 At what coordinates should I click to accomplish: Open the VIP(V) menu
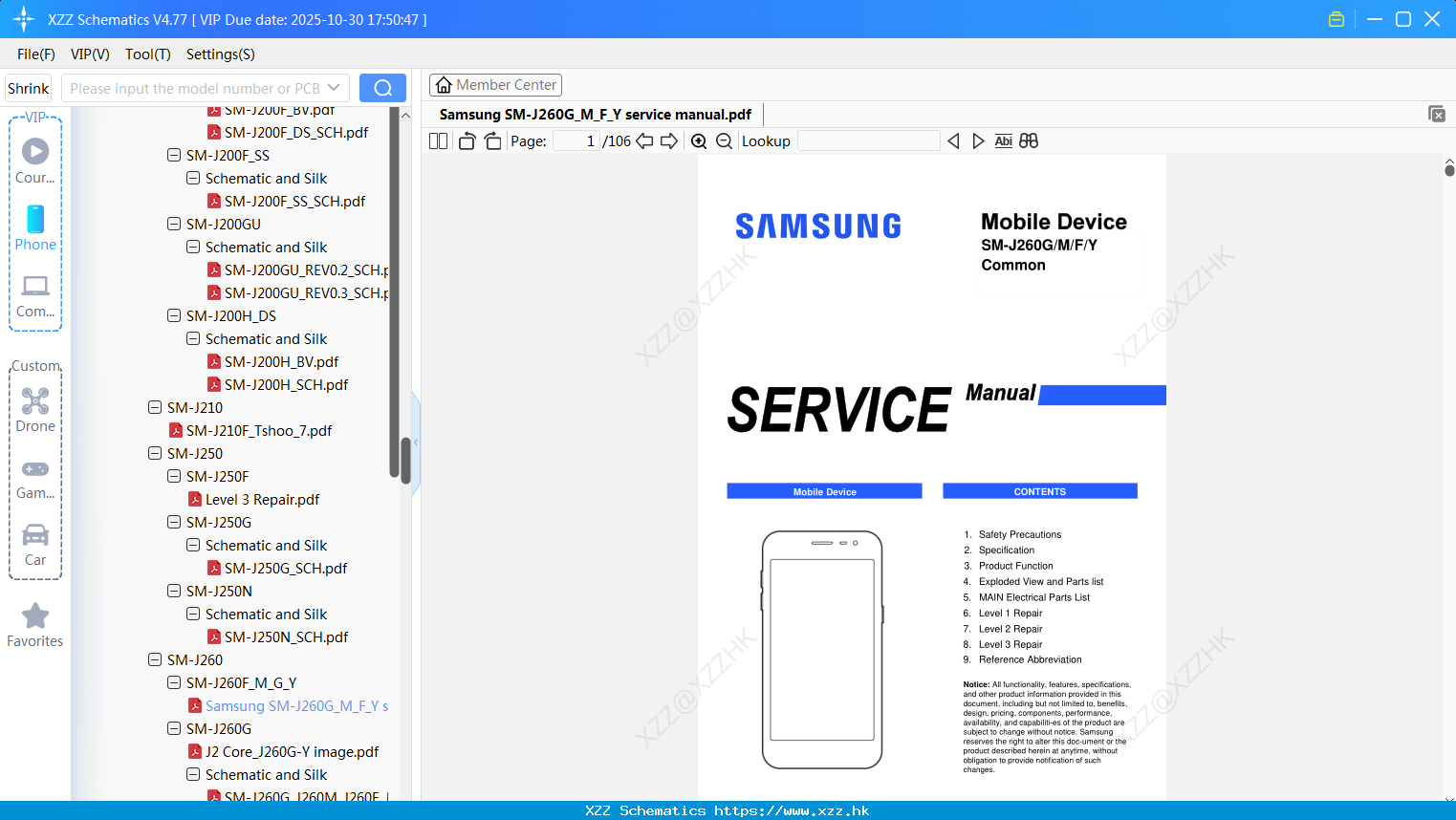click(x=90, y=54)
